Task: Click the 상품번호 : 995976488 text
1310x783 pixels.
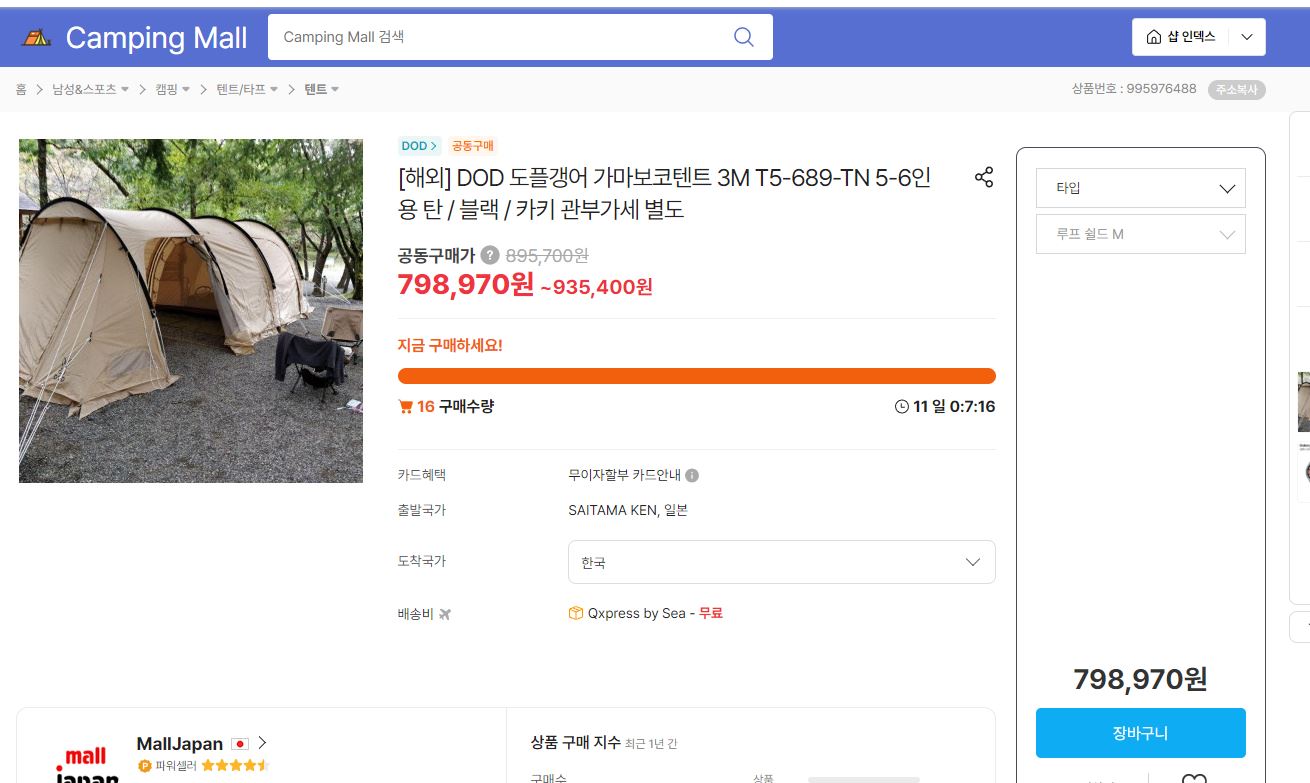Action: click(1134, 89)
